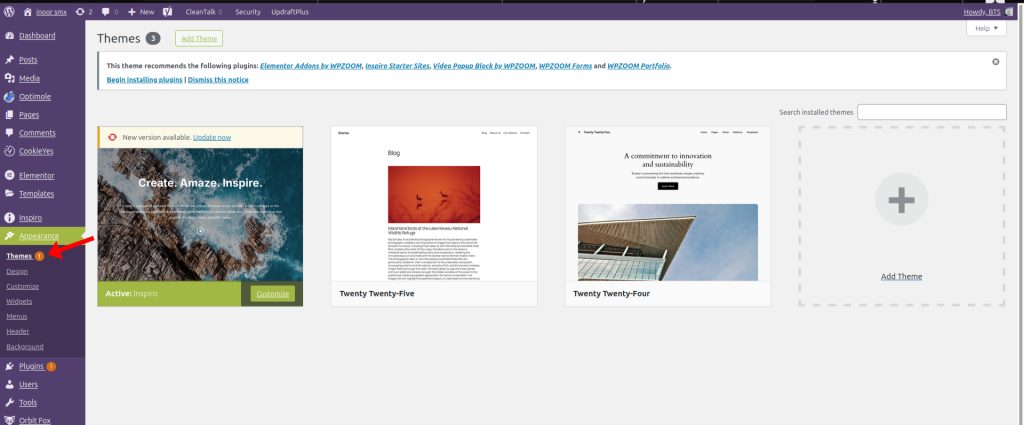Open the Customize submenu under Appearance
The height and width of the screenshot is (425, 1024).
(22, 286)
